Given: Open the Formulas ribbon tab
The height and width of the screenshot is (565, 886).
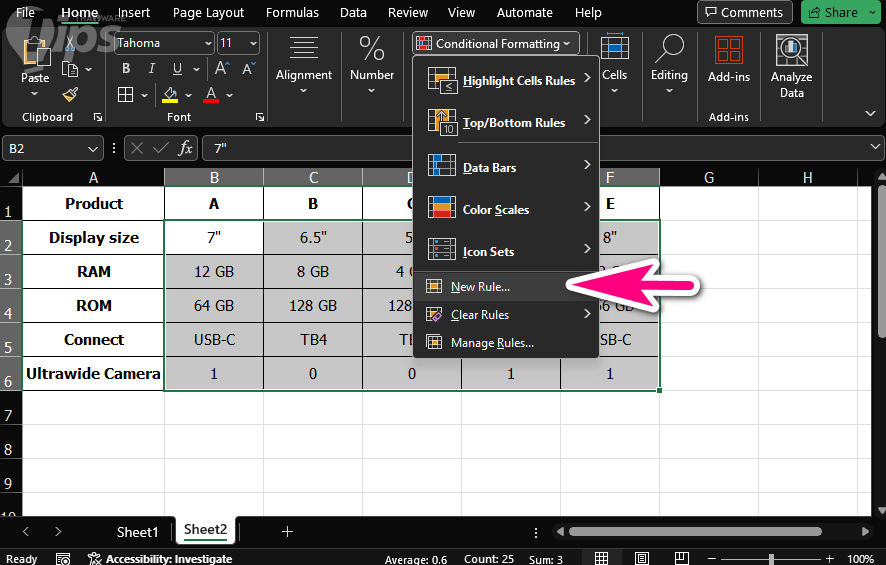Looking at the screenshot, I should pos(292,13).
